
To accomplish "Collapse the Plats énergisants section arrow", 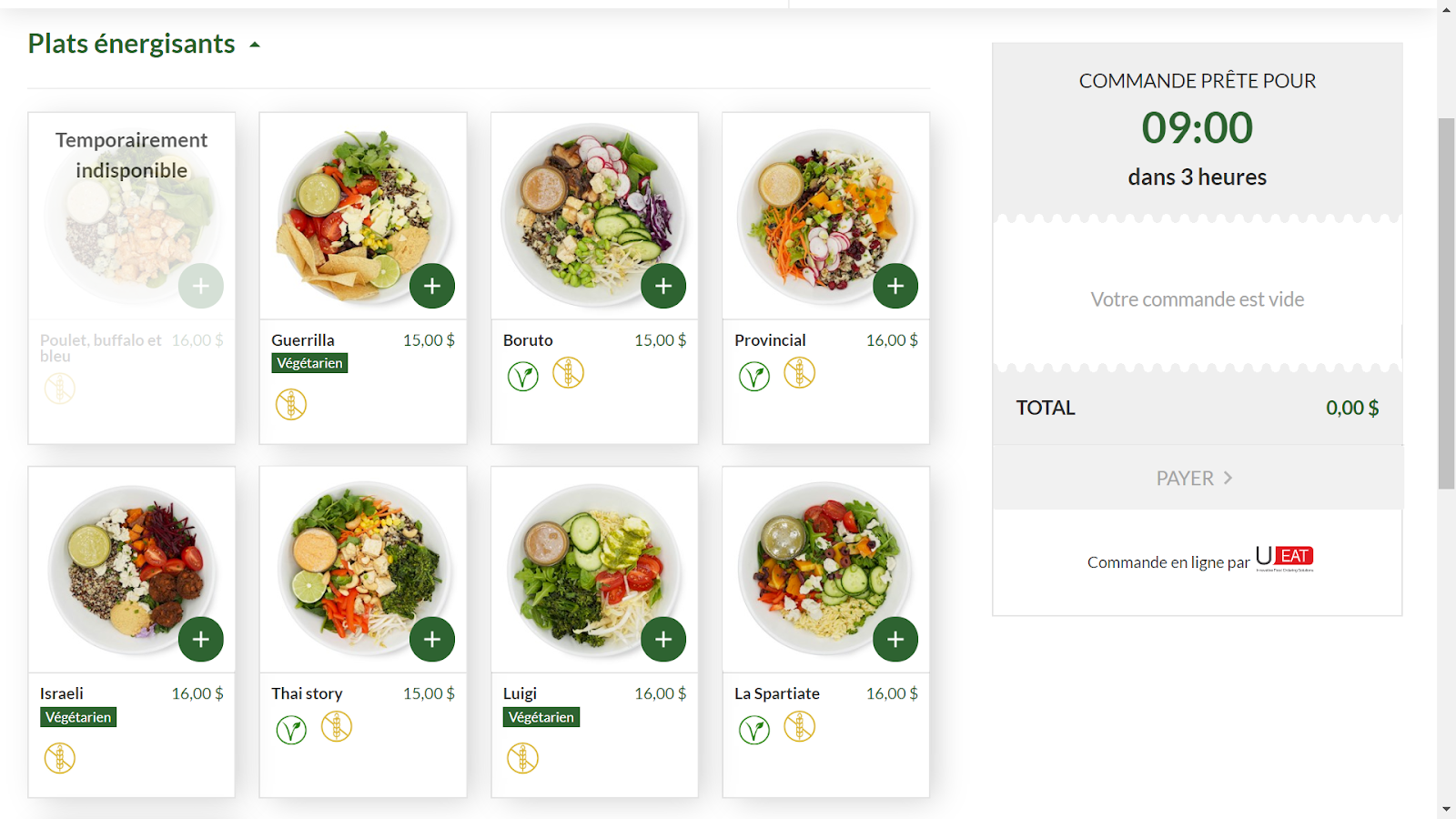I will pos(255,45).
